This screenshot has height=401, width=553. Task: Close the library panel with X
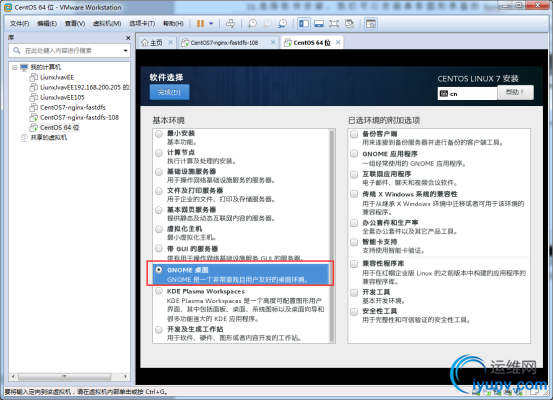(128, 38)
